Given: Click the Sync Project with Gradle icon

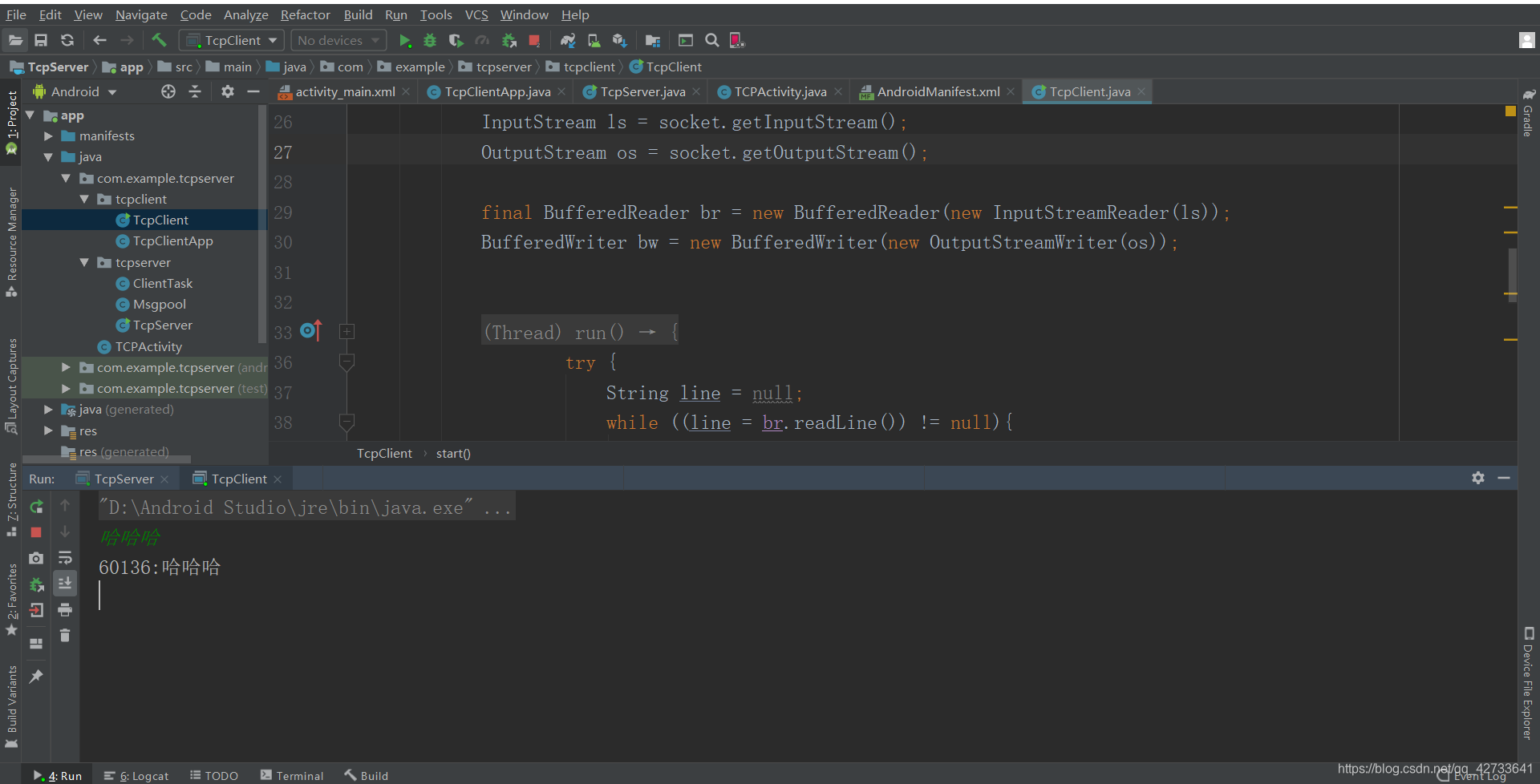Looking at the screenshot, I should click(568, 40).
